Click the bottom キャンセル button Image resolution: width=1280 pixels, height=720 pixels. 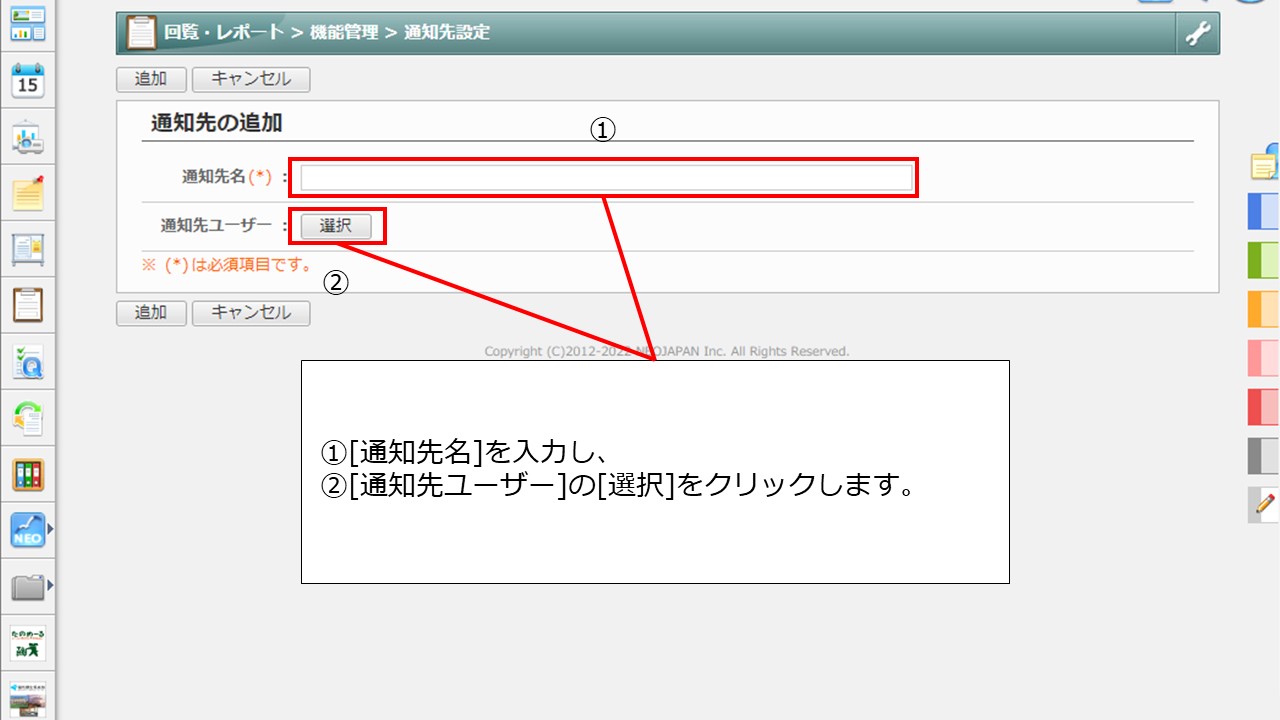[251, 312]
